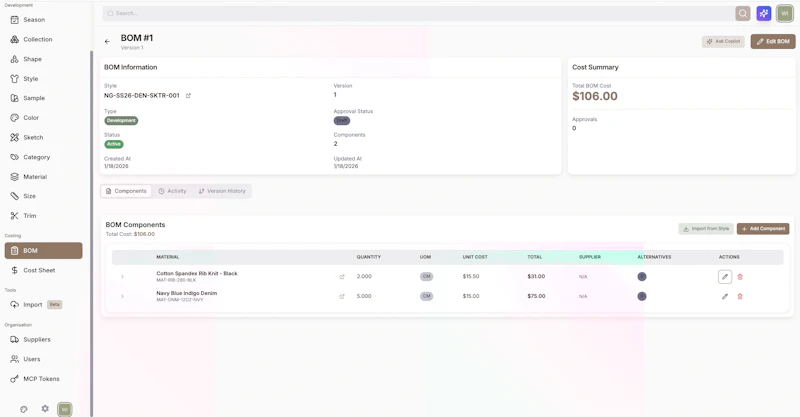Screen dimensions: 800x417
Task: Click the $15.50 unit cost
Action: 471,277
